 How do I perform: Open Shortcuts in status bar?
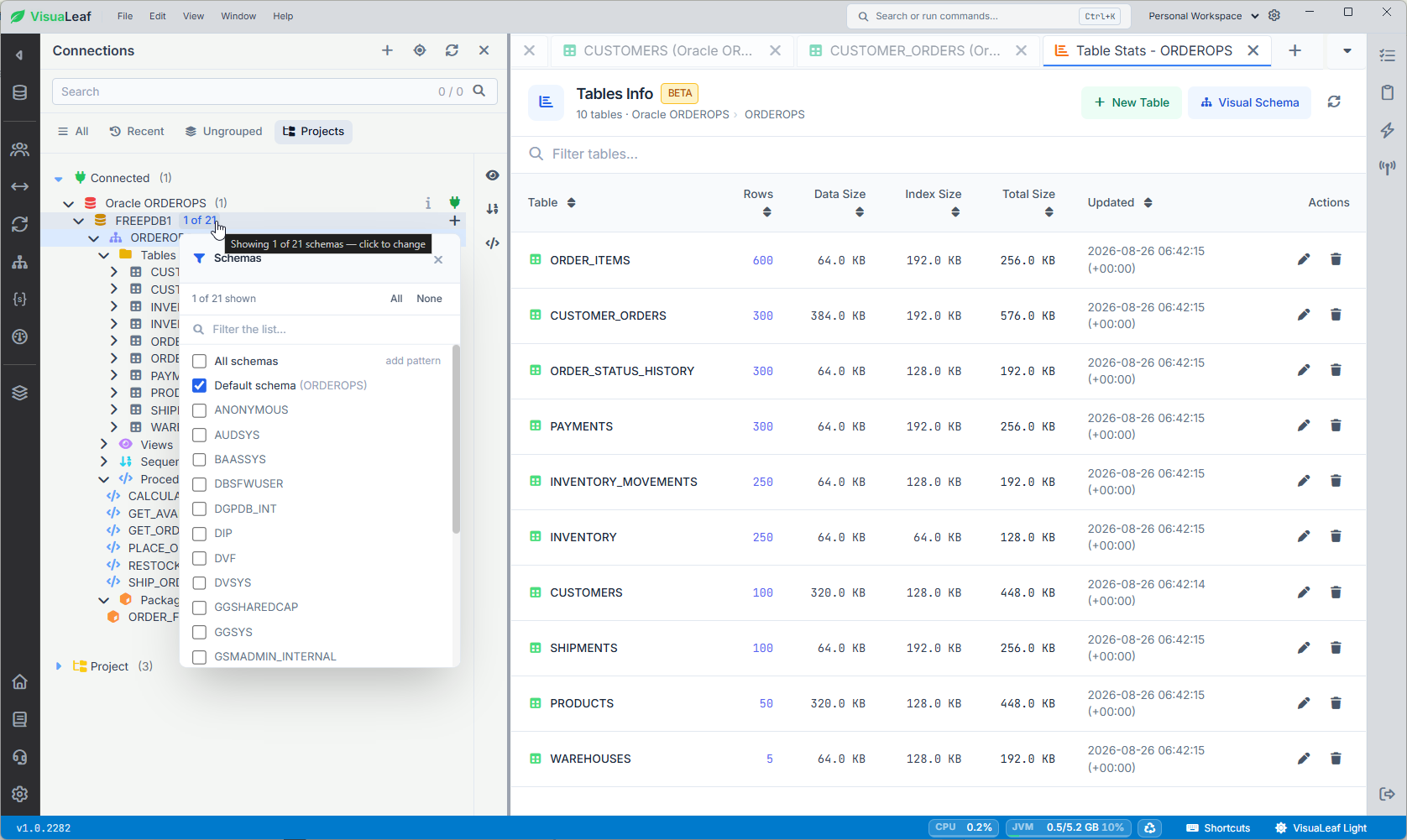pos(1218,827)
